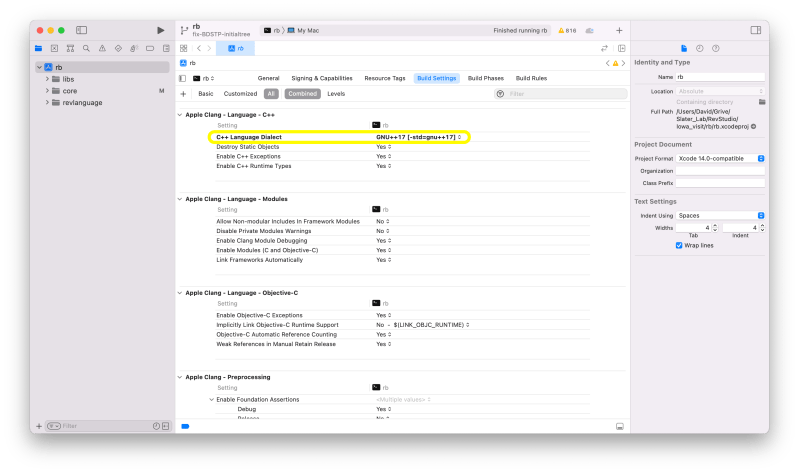Go forward with the editor forward arrow

[x=209, y=48]
